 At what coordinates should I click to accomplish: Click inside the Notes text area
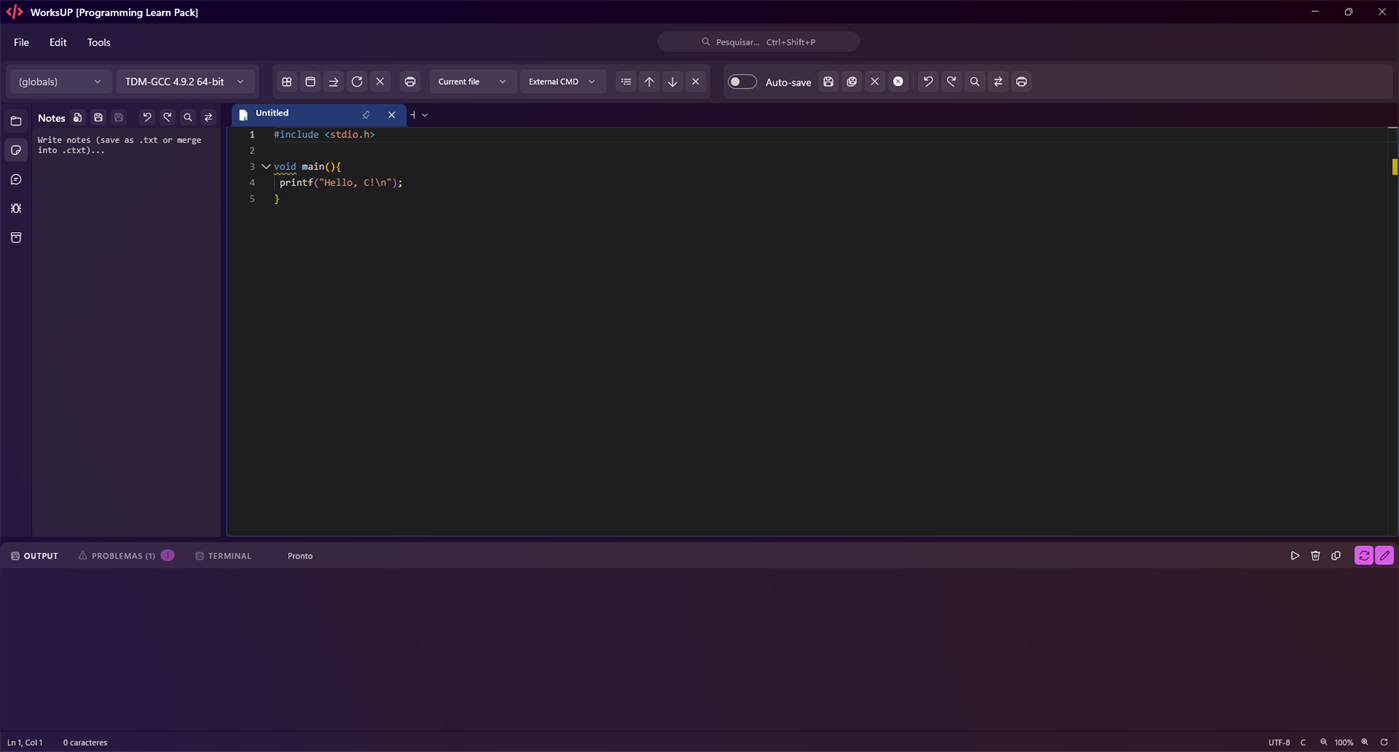click(x=126, y=332)
